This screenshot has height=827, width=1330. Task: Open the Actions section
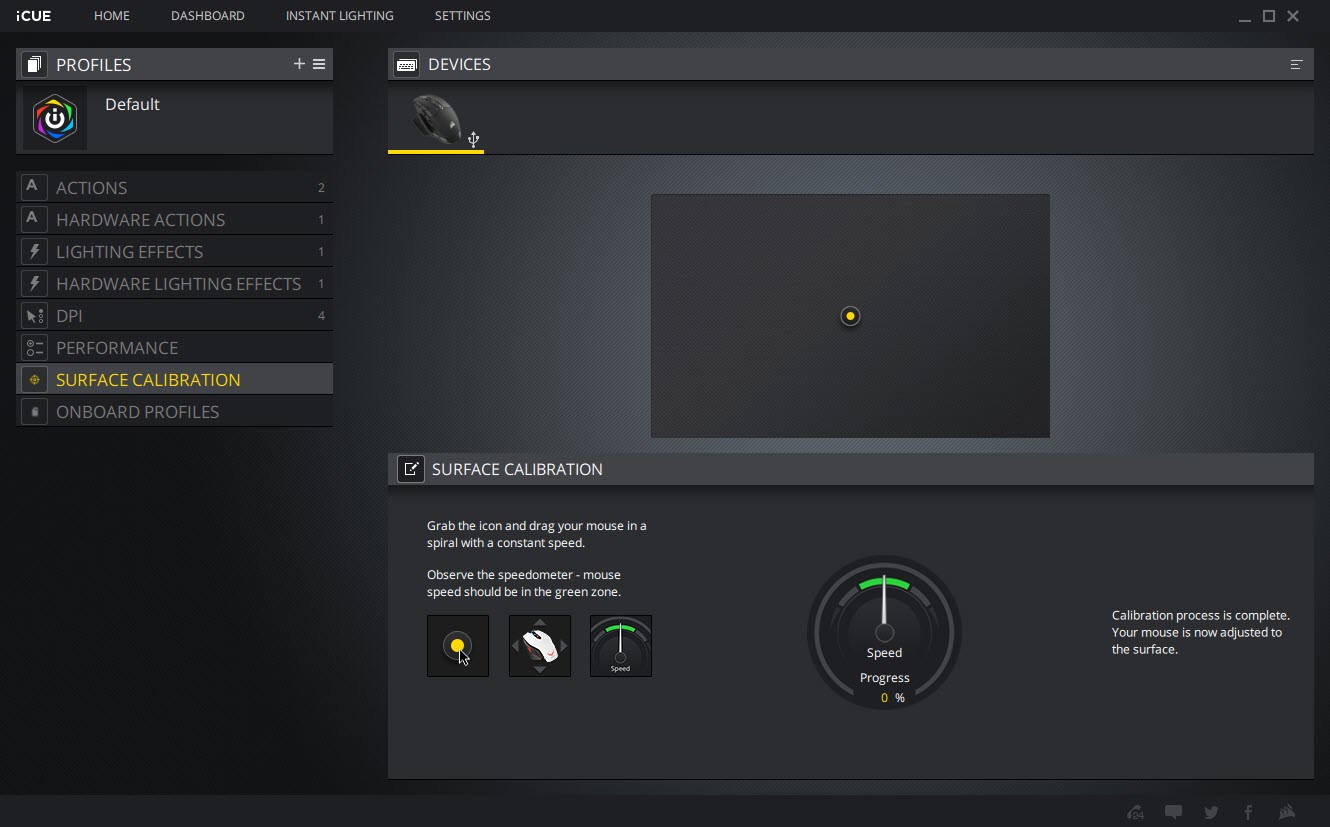point(175,187)
